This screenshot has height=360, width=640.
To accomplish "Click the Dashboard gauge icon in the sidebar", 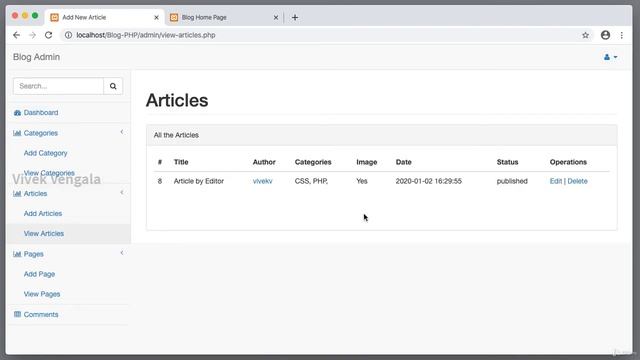I will coord(17,113).
